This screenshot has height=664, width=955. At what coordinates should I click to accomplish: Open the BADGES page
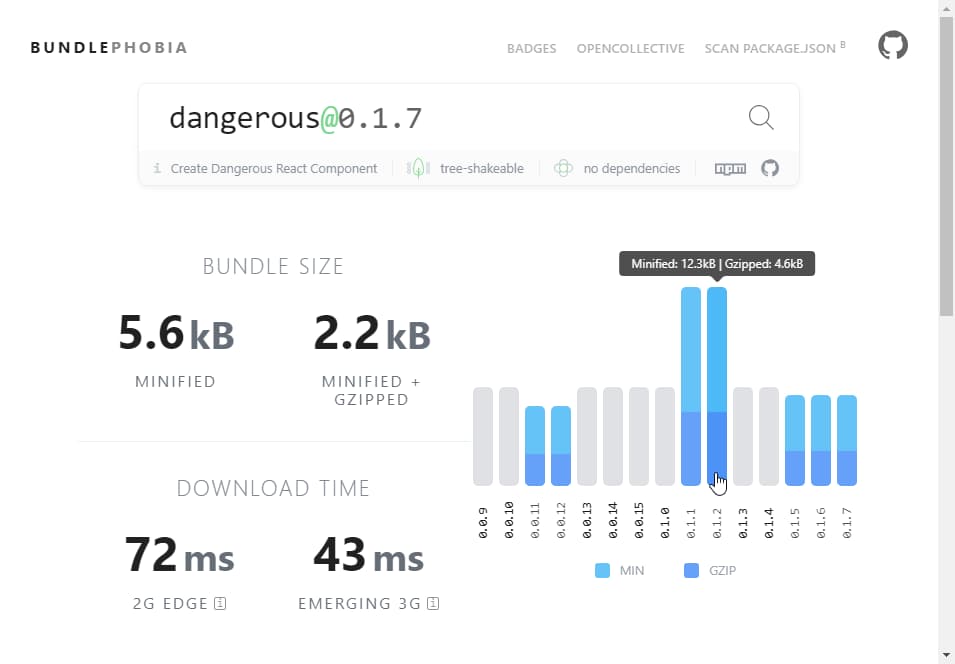tap(531, 48)
